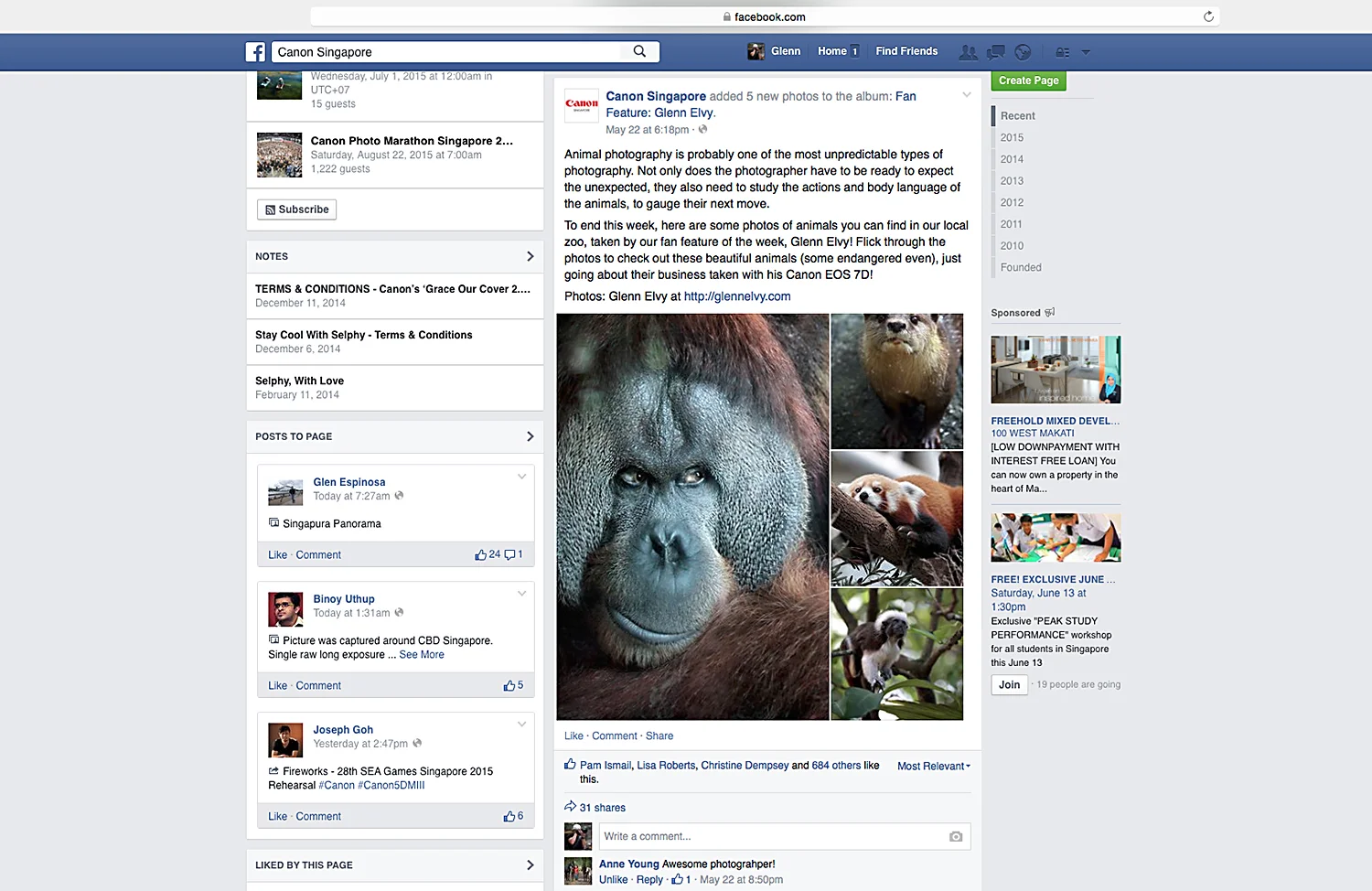Screen dimensions: 1372x891
Task: Open options arrow on Canon Singapore post
Action: point(966,95)
